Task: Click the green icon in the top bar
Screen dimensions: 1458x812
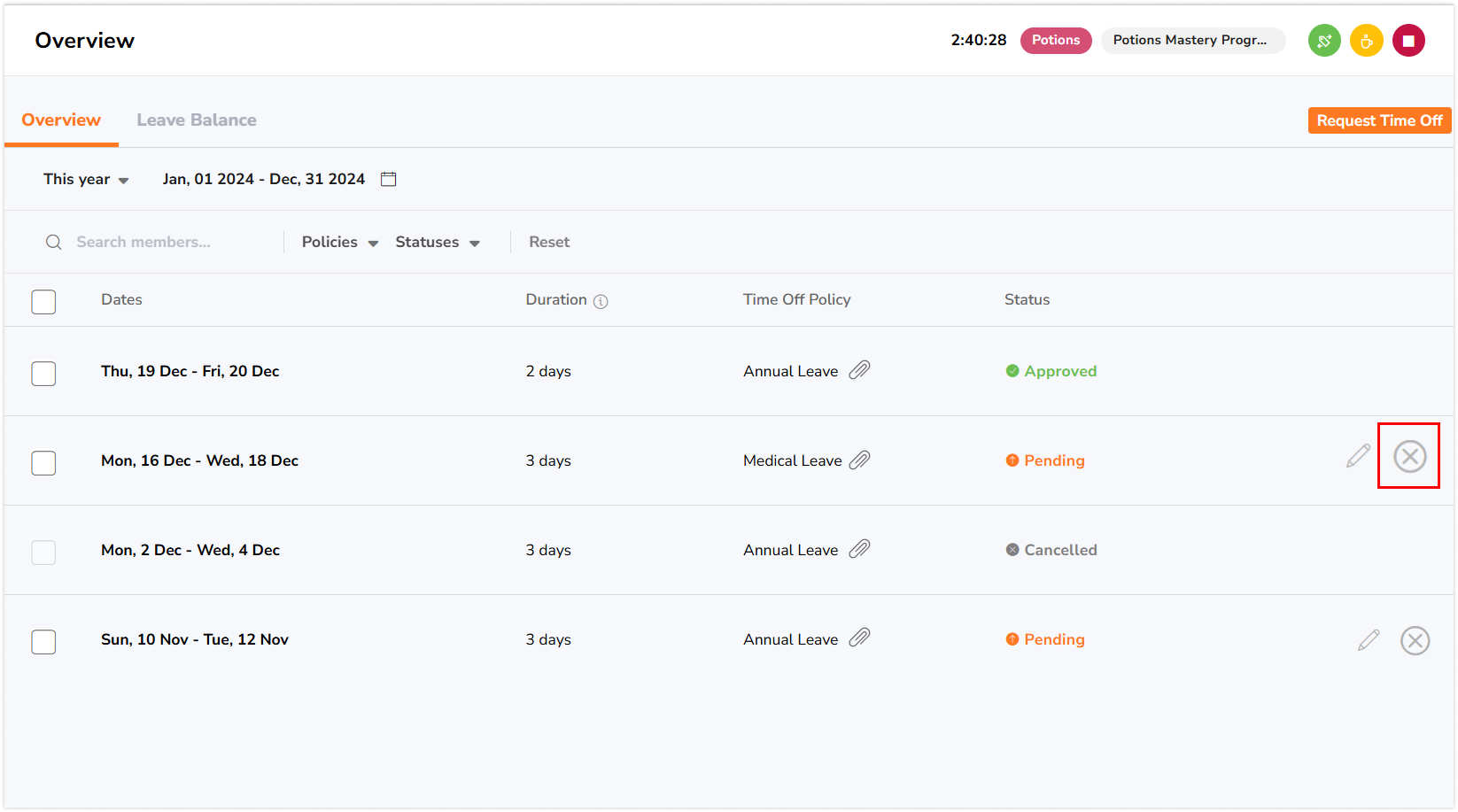Action: tap(1324, 41)
